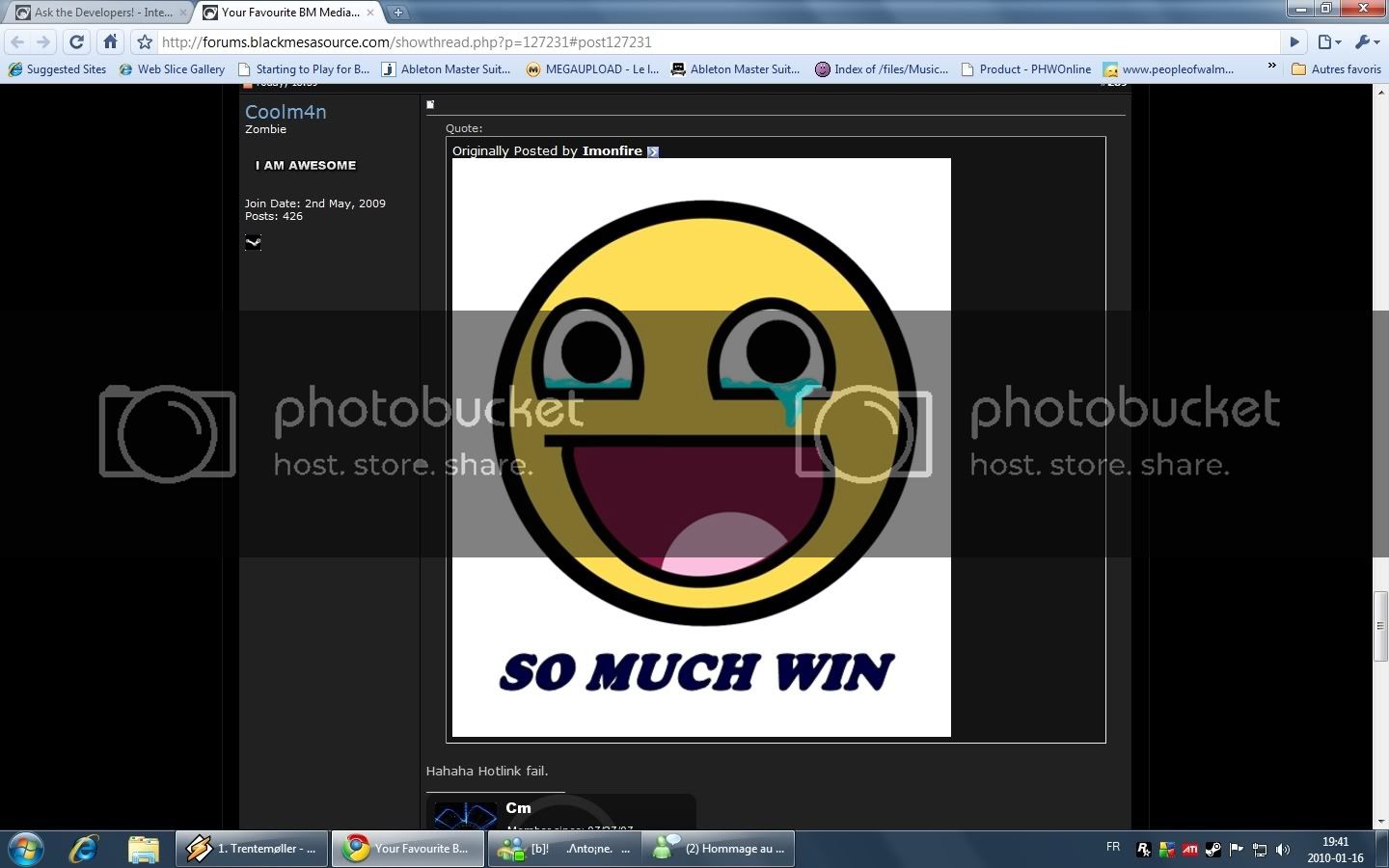
Task: Reload the current forum page
Action: click(x=77, y=42)
